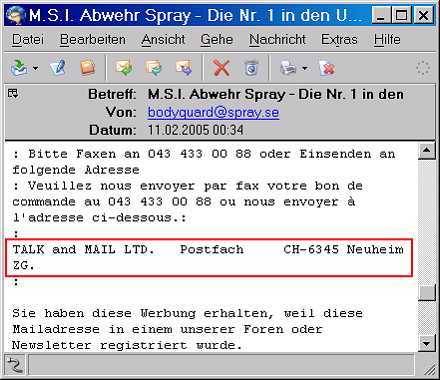This screenshot has width=440, height=380.
Task: Open the Get Mail dropdown arrow
Action: pyautogui.click(x=35, y=68)
